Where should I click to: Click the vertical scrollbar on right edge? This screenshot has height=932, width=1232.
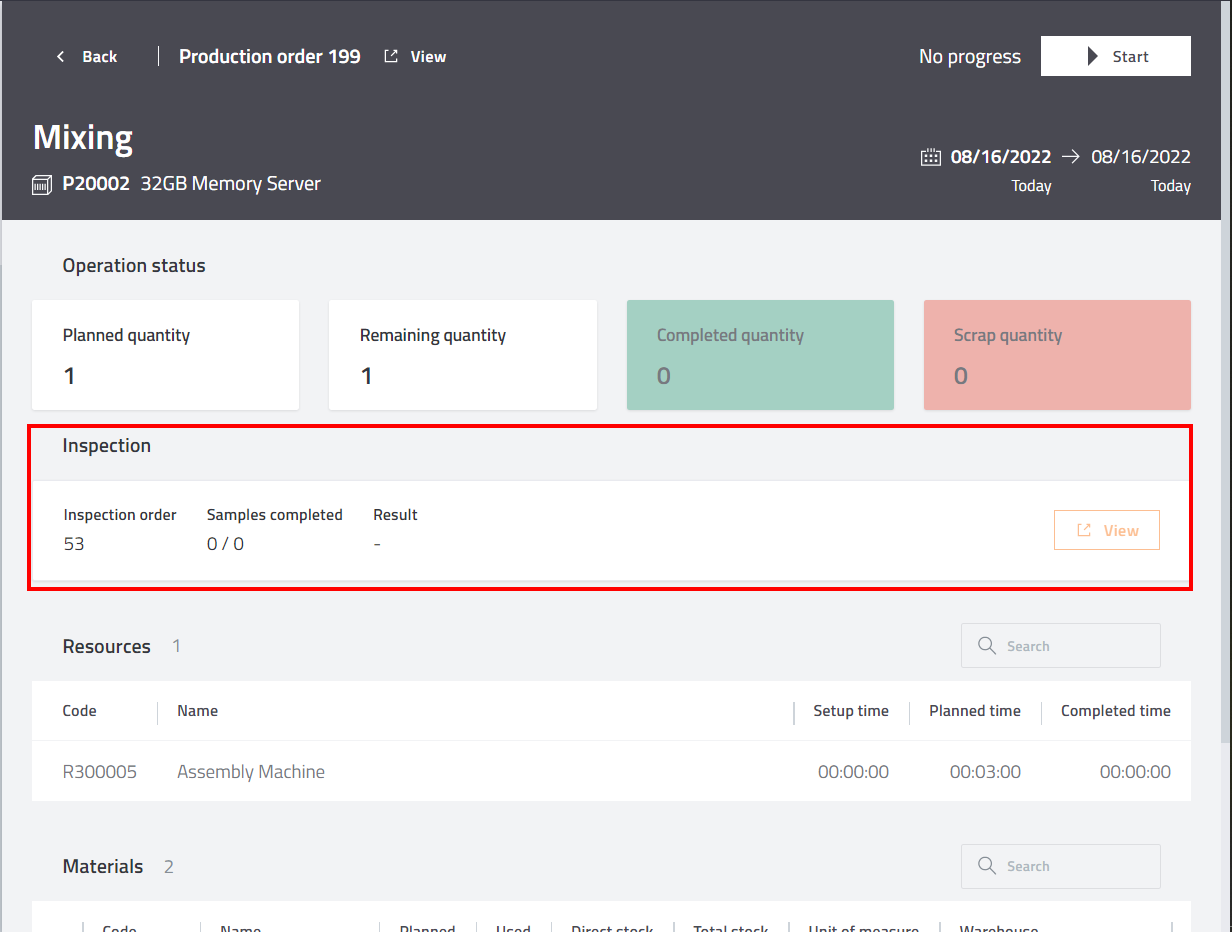(1226, 500)
